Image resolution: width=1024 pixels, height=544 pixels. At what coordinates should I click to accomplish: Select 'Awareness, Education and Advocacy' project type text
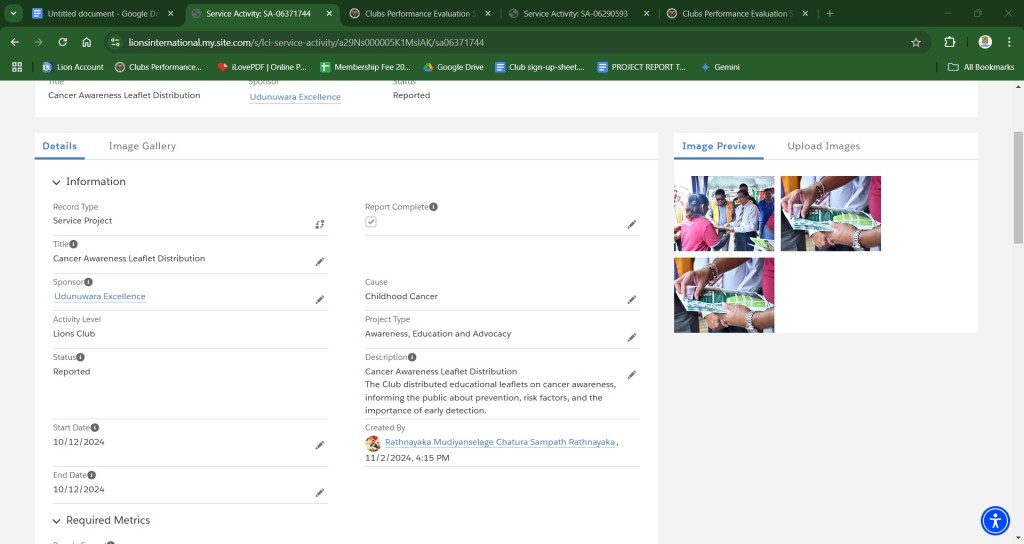(x=438, y=334)
